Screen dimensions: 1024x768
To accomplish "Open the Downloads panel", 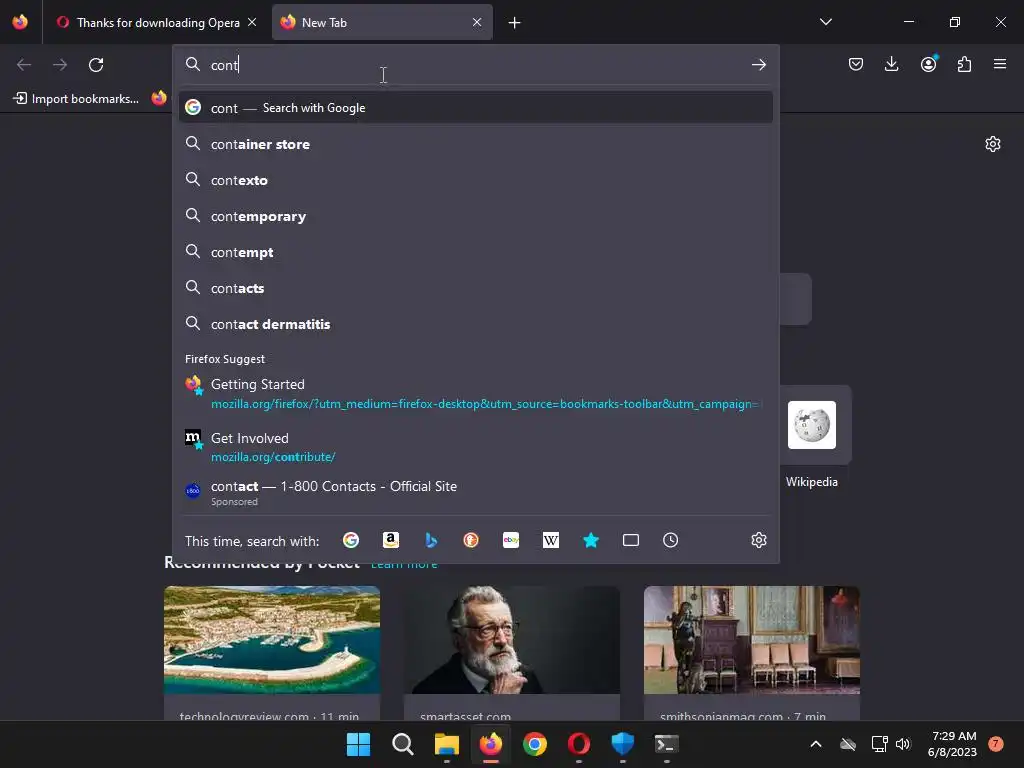I will (891, 64).
